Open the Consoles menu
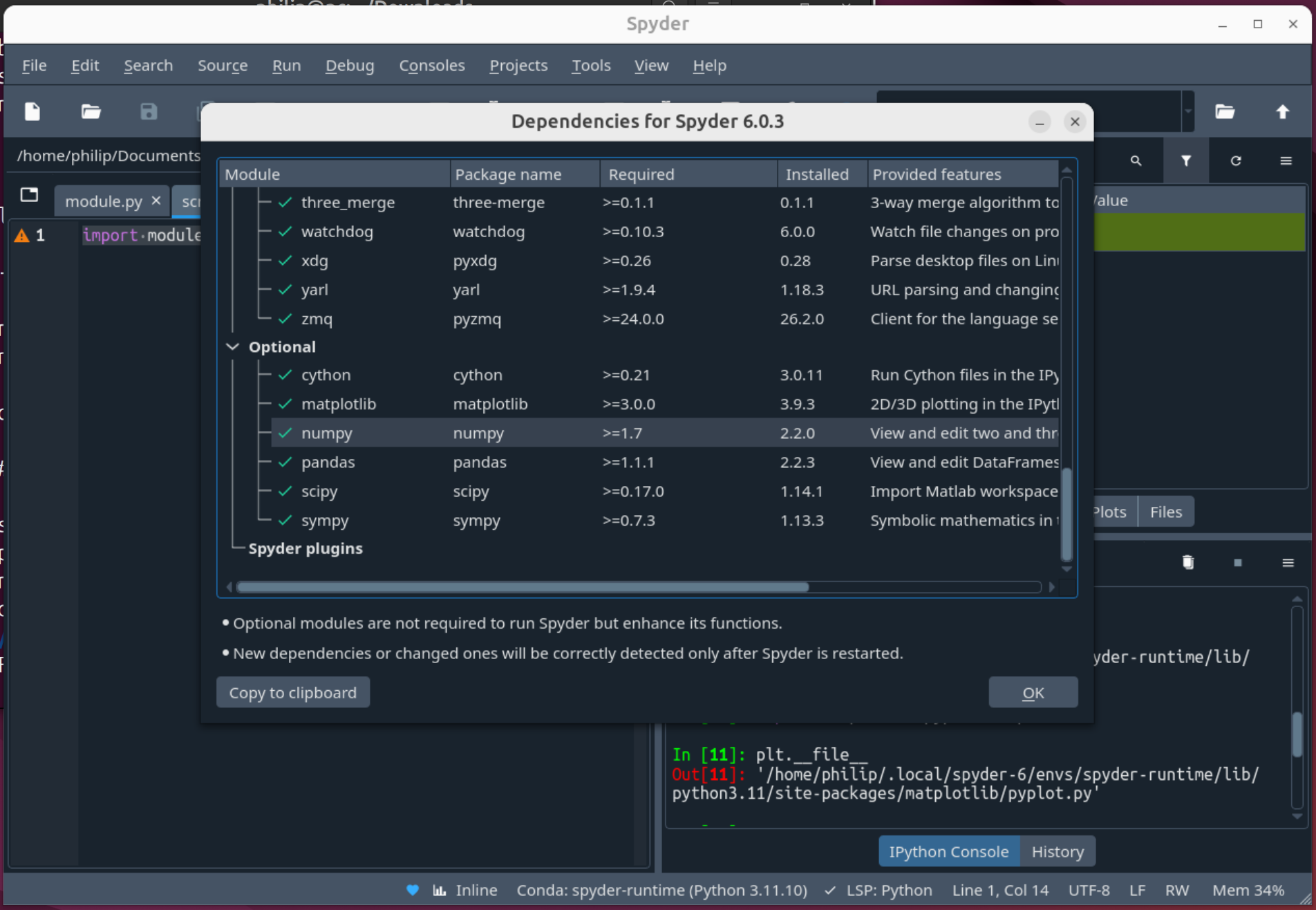Image resolution: width=1316 pixels, height=910 pixels. tap(432, 66)
